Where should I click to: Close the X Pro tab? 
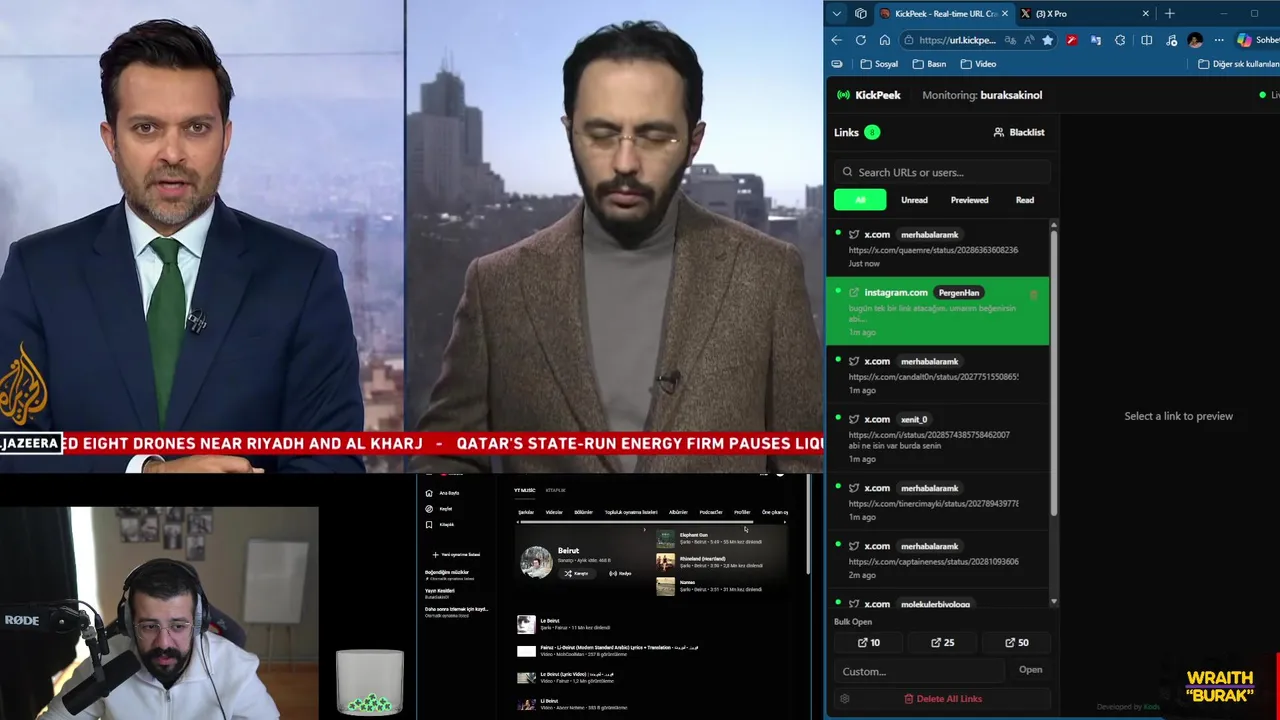coord(1146,14)
